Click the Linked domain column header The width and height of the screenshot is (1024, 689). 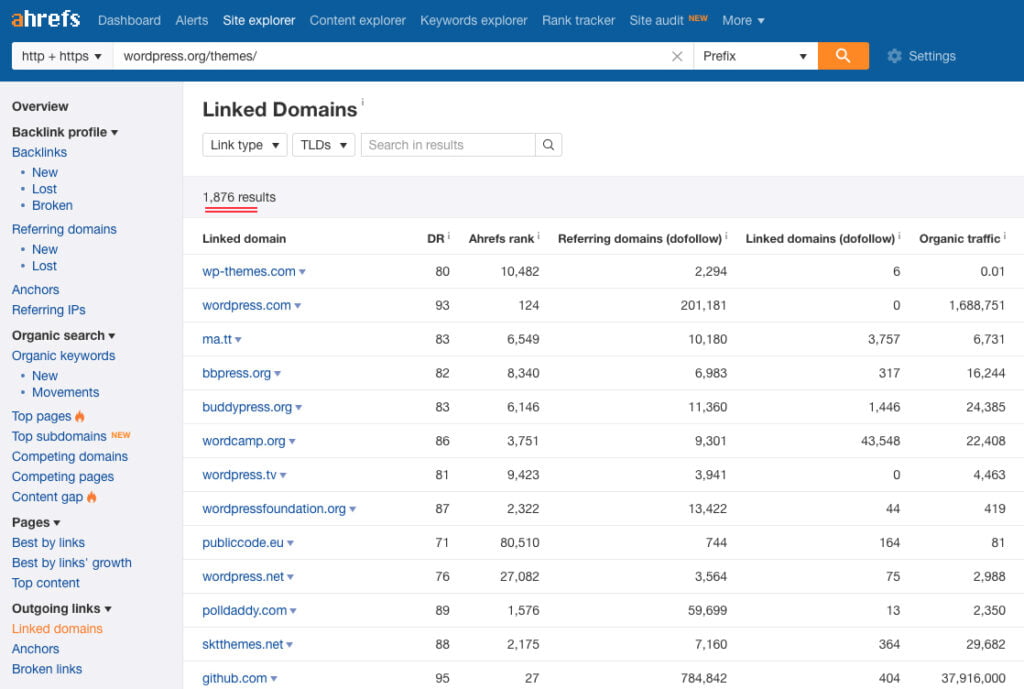[x=244, y=239]
